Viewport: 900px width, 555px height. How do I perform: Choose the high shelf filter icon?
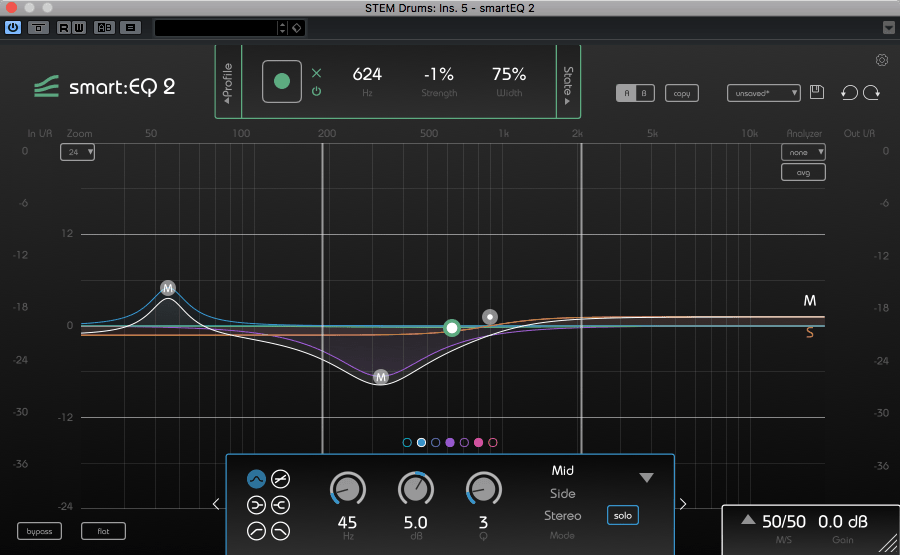(x=280, y=505)
